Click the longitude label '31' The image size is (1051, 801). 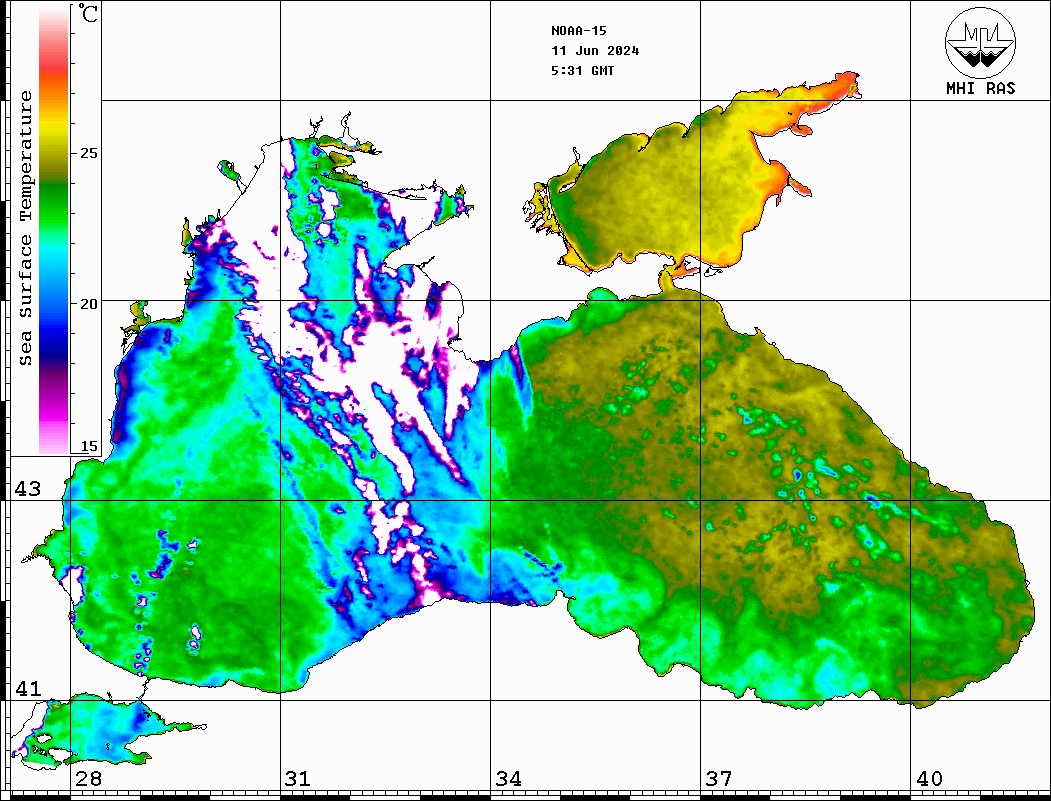(x=298, y=778)
